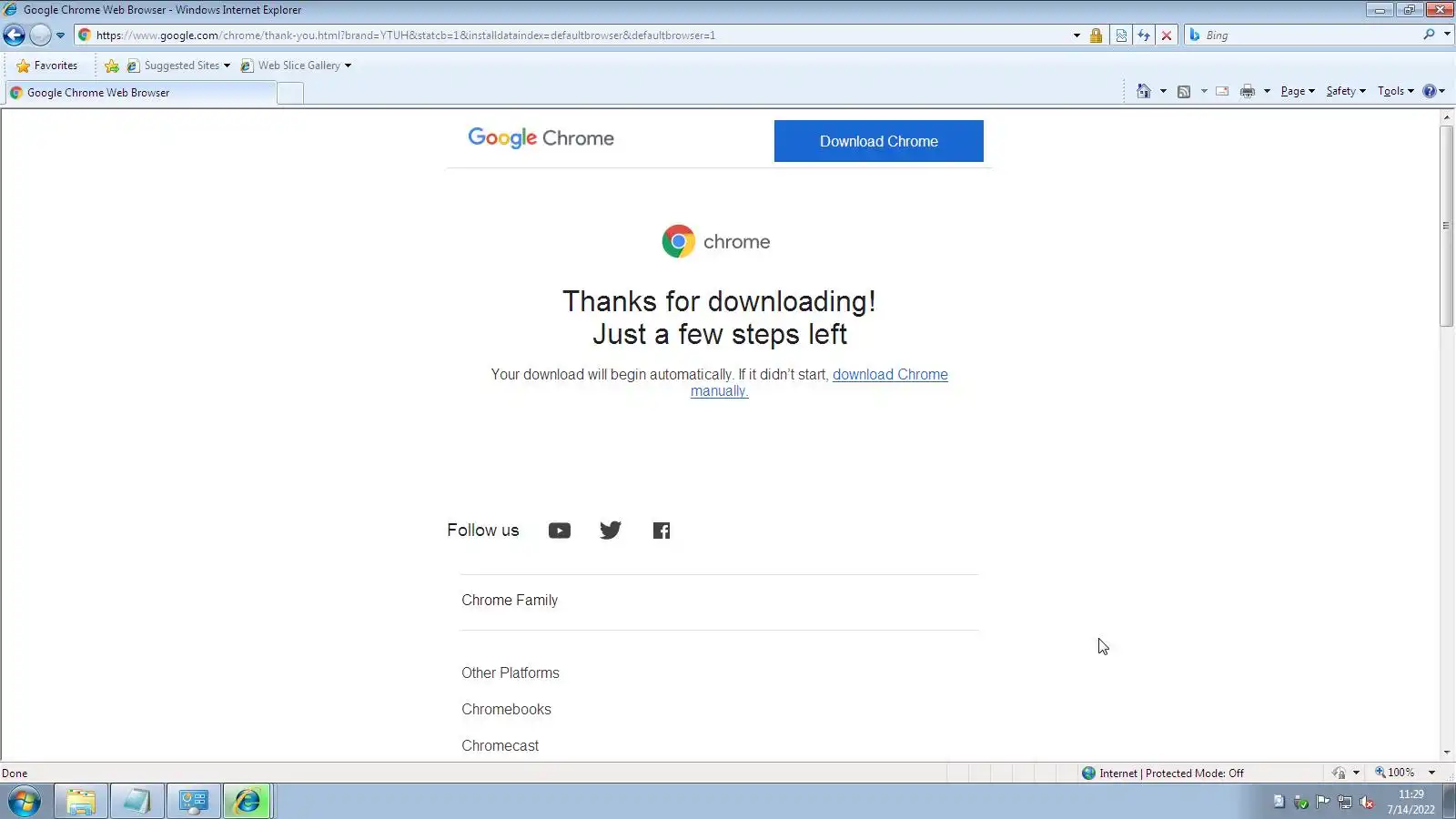1456x819 pixels.
Task: Open the search provider dropdown arrow
Action: click(x=1447, y=35)
